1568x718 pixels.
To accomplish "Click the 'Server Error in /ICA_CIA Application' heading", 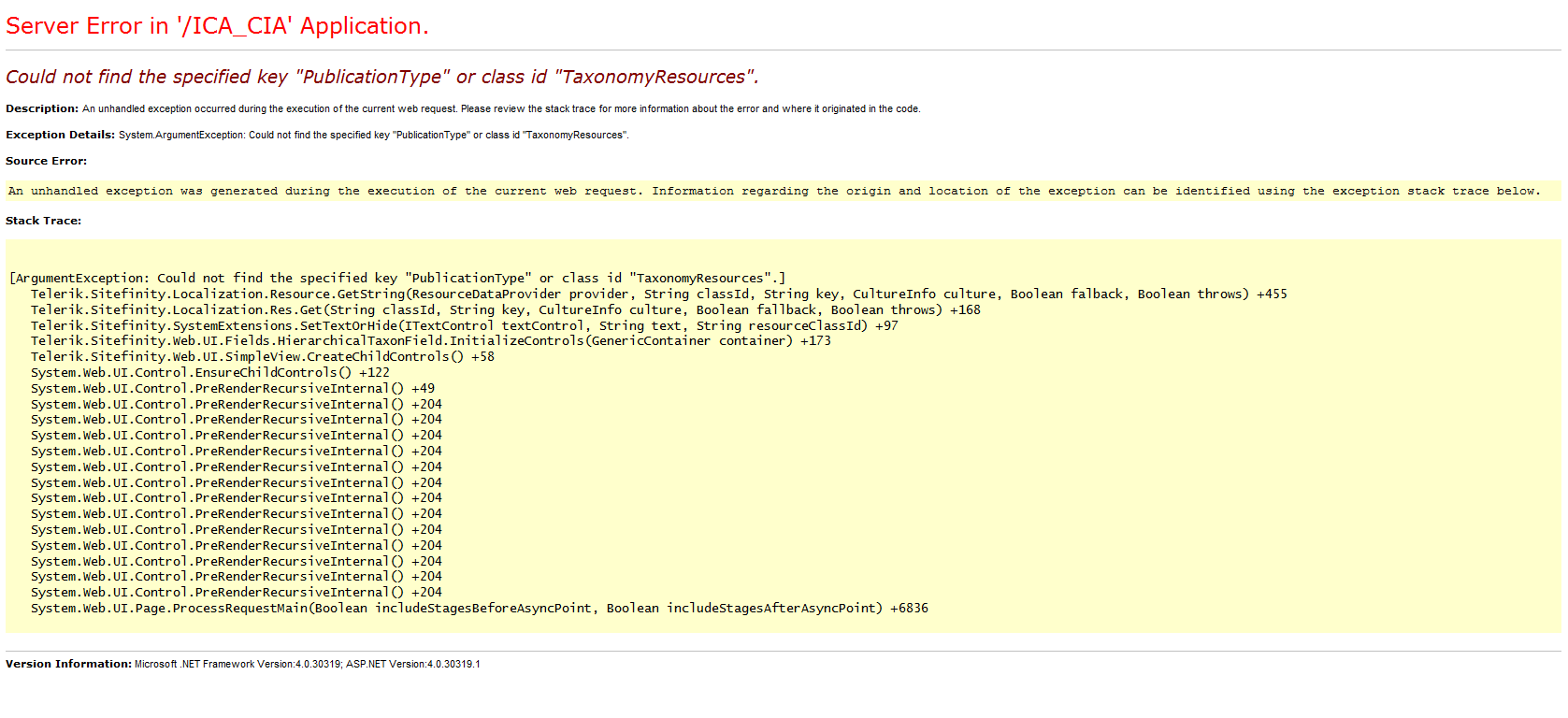I will (217, 26).
